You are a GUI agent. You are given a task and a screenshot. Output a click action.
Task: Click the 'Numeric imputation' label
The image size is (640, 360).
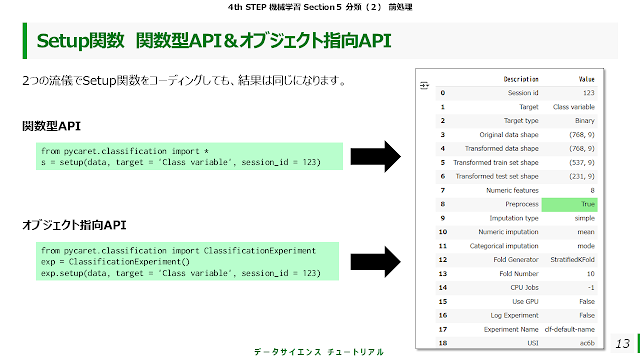[508, 232]
